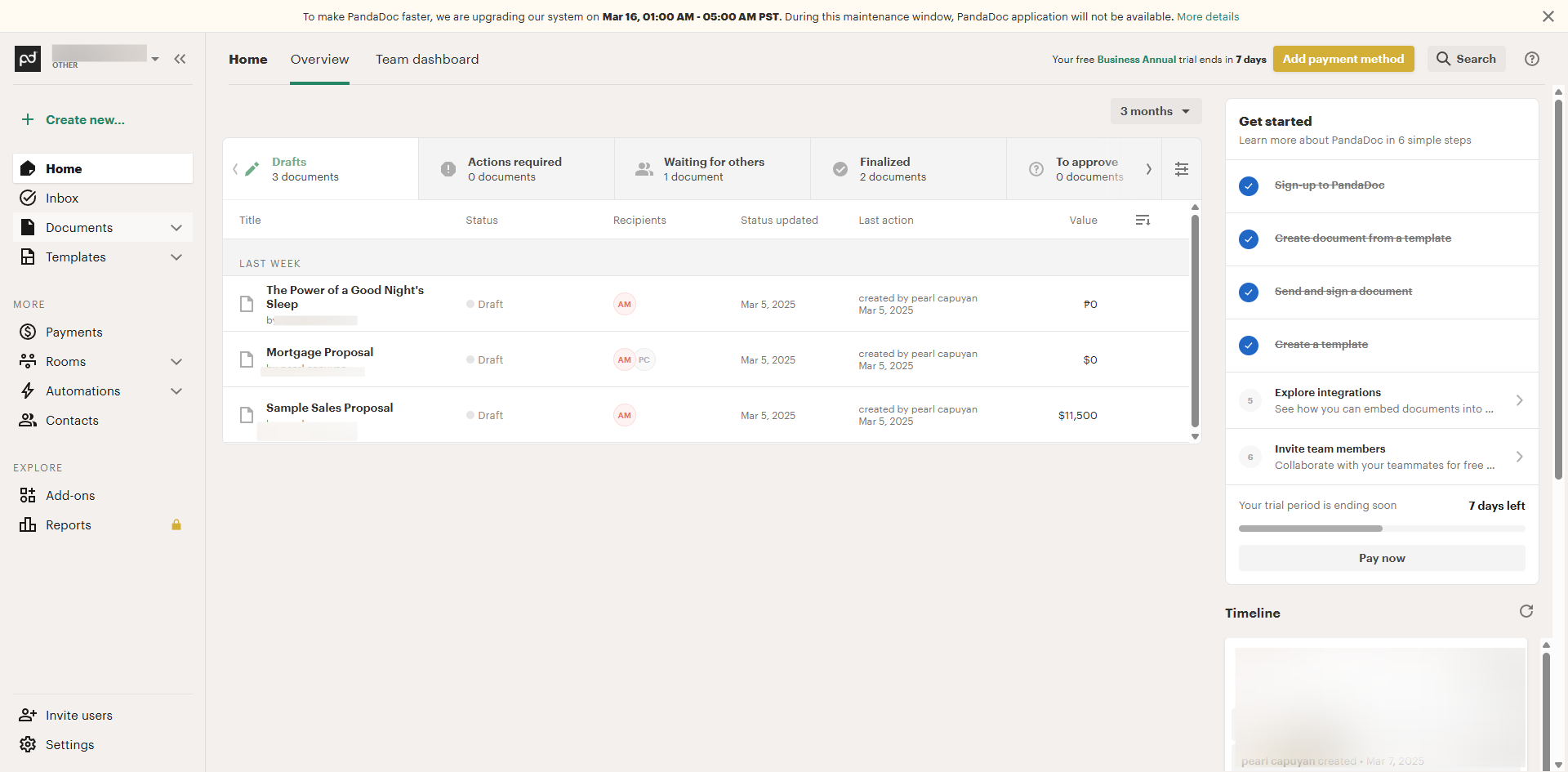Click the column sort icon in table header
This screenshot has height=772, width=1568.
1143,220
